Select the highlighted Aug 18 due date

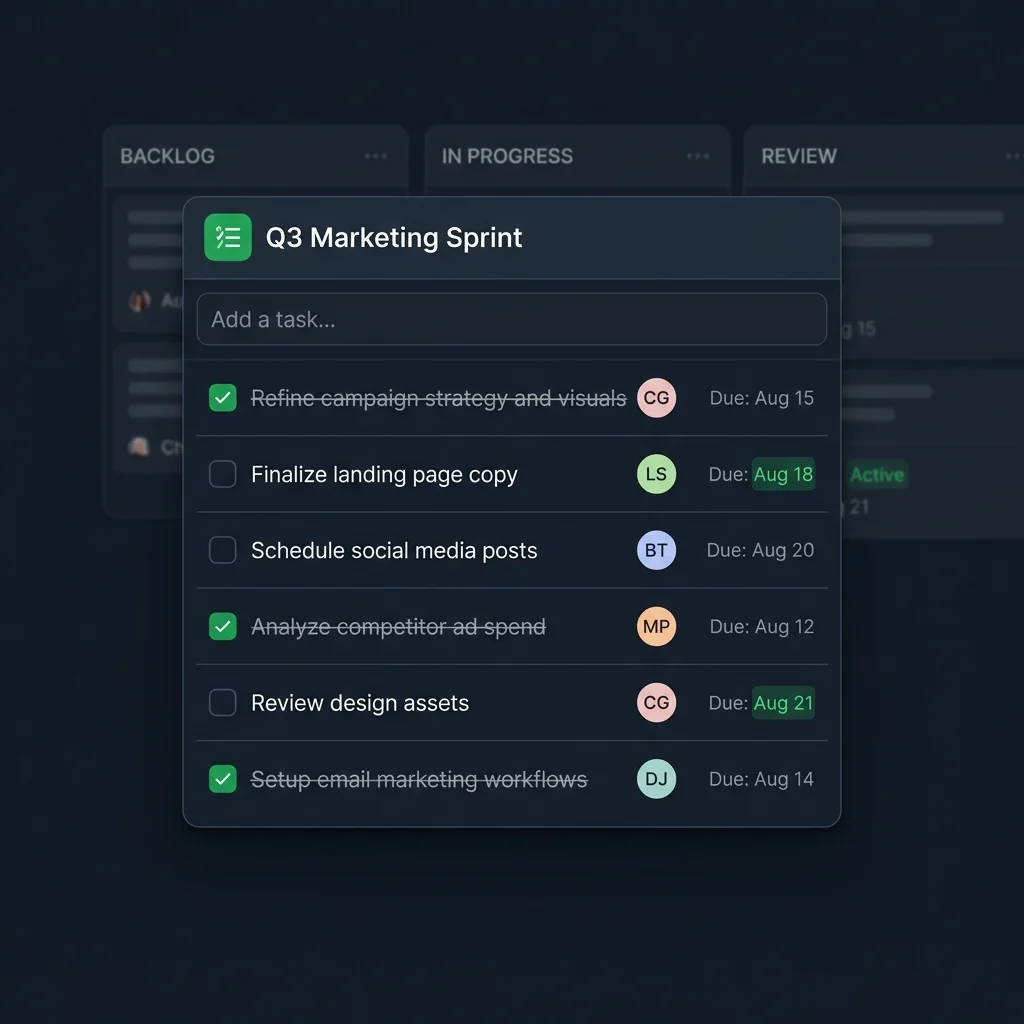coord(784,474)
